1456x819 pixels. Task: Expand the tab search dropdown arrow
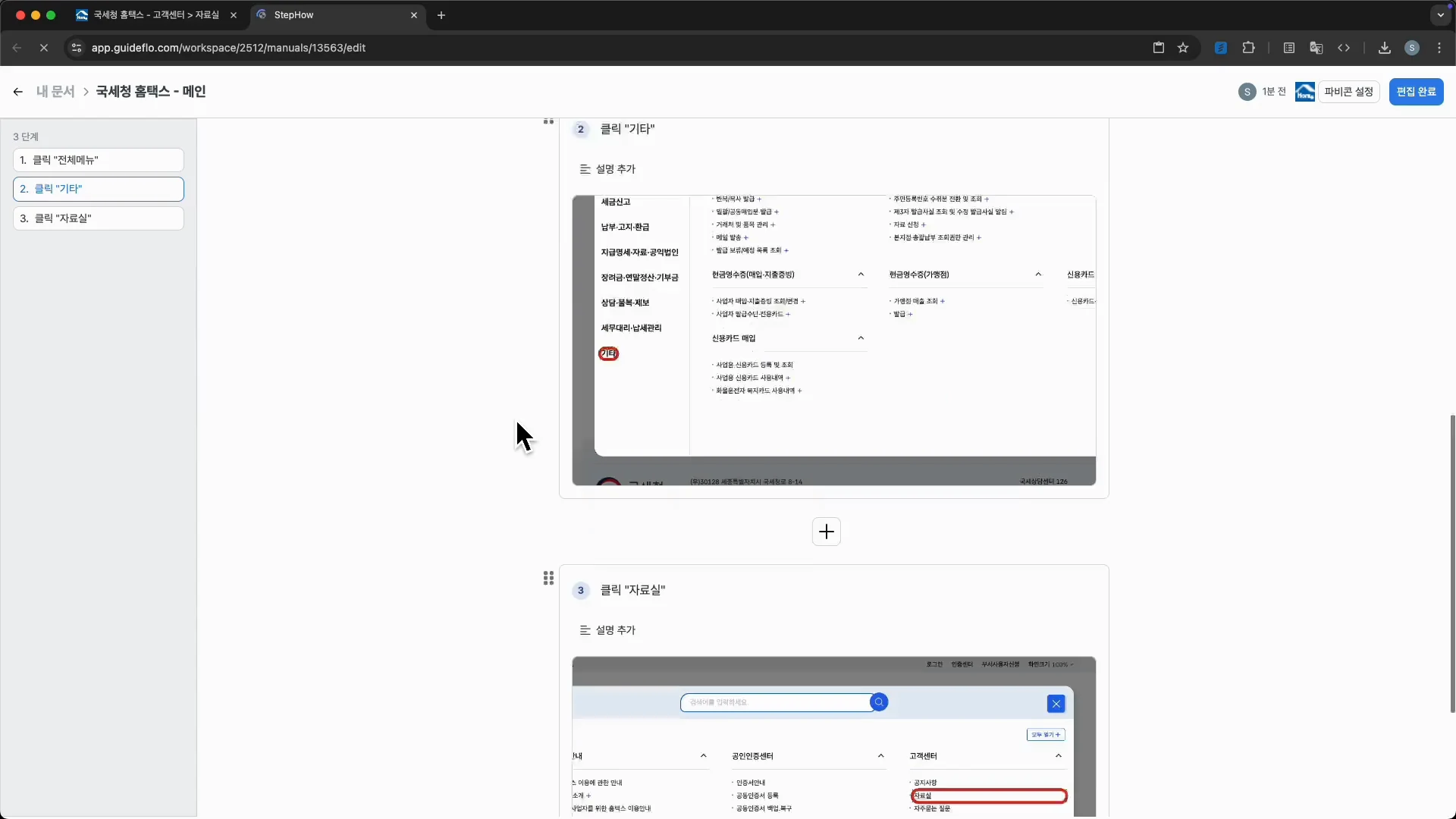pyautogui.click(x=1441, y=15)
